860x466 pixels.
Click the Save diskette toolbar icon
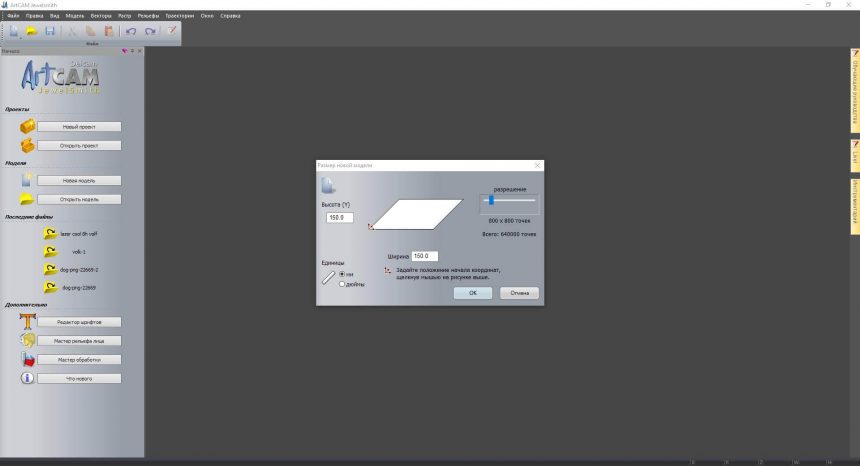(50, 31)
